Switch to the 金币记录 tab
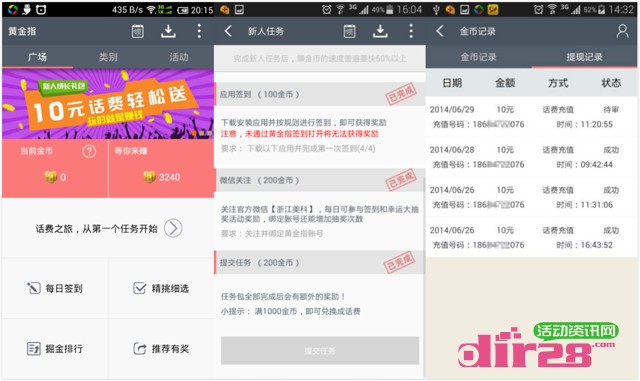 [478, 57]
